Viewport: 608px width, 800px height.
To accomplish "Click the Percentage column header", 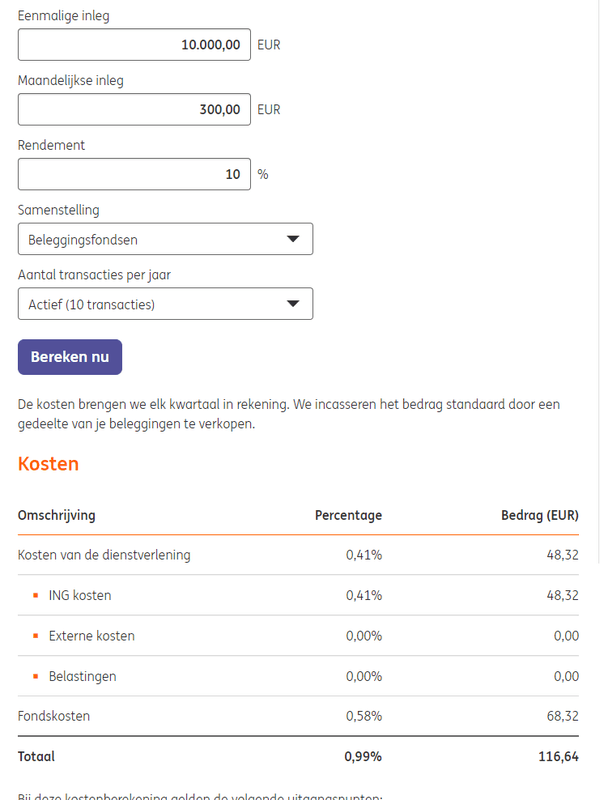I will point(348,515).
